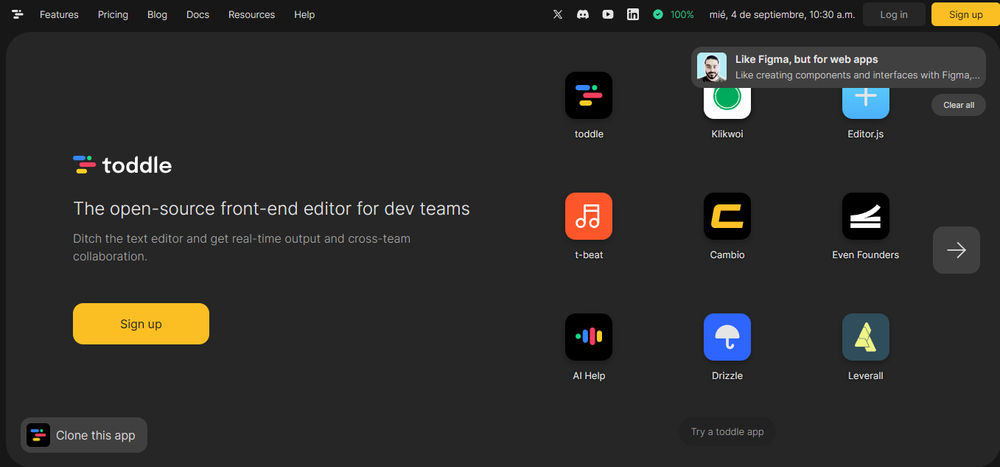Image resolution: width=1000 pixels, height=467 pixels.
Task: Click the toddle logo icon on Clone this app
Action: [38, 435]
